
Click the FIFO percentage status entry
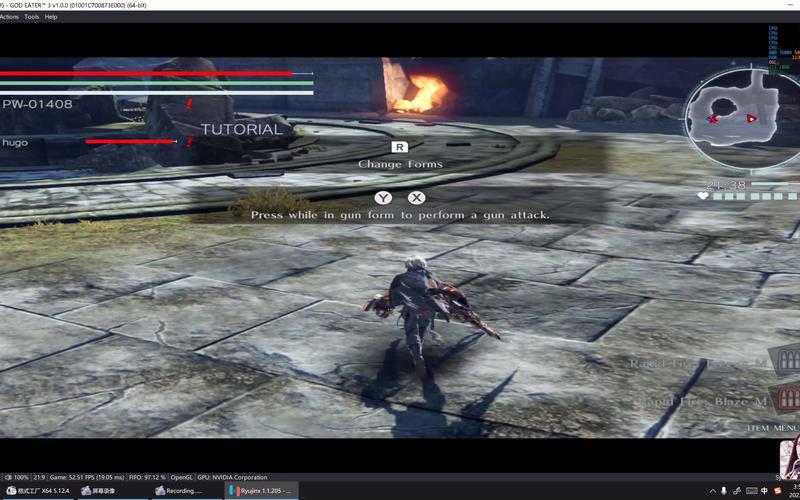click(x=147, y=478)
